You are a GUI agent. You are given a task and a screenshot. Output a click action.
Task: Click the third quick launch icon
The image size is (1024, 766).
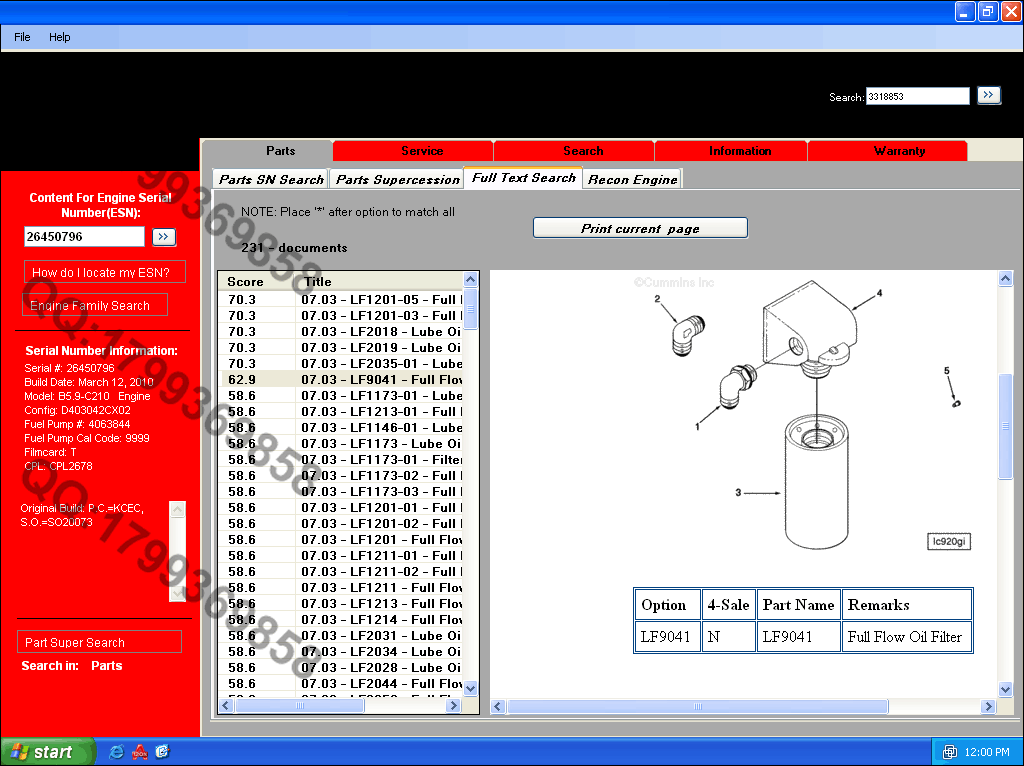[162, 751]
